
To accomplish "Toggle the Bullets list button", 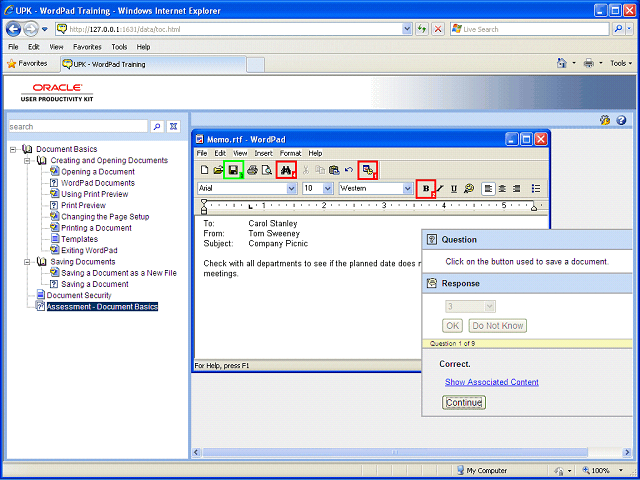I will tap(536, 189).
